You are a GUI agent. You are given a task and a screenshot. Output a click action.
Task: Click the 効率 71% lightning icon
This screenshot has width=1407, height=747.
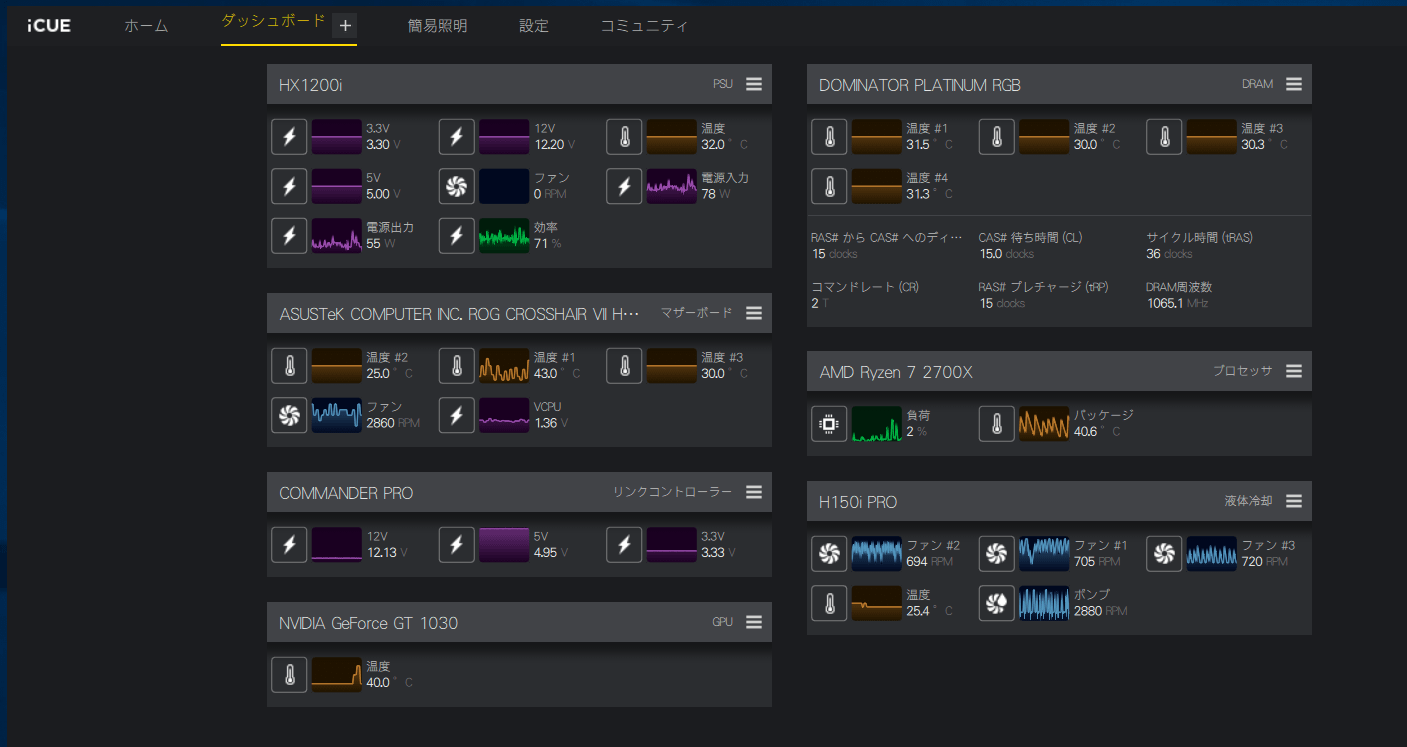pyautogui.click(x=457, y=235)
